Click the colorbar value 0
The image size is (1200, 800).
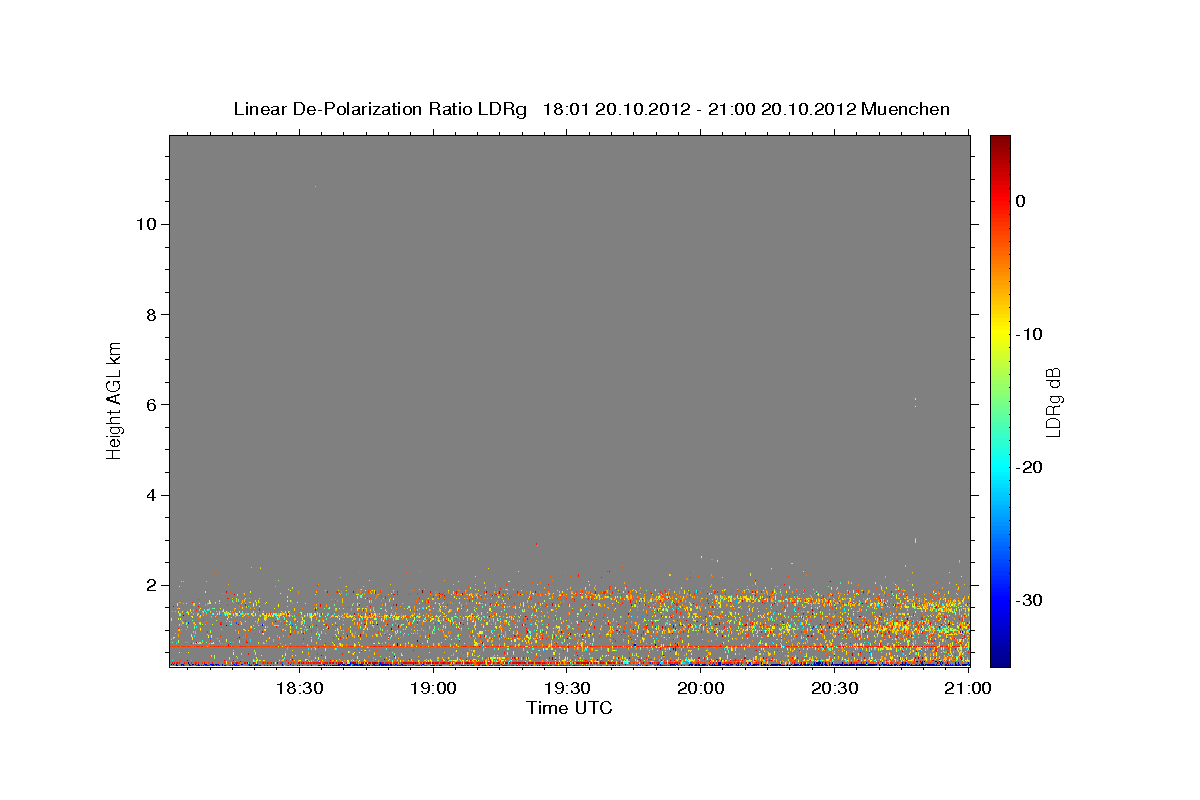click(1021, 201)
